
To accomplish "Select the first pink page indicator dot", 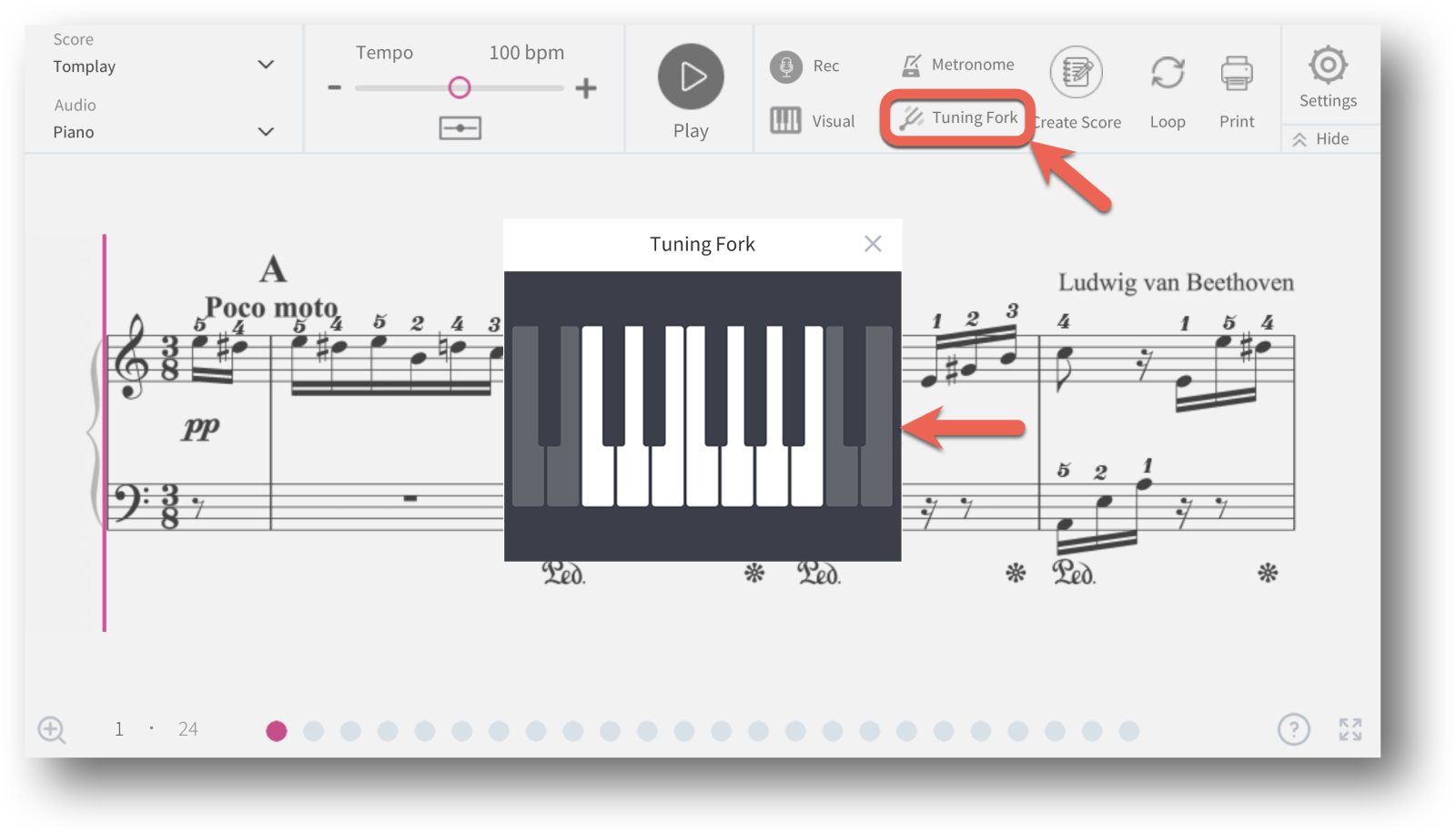I will coord(277,731).
